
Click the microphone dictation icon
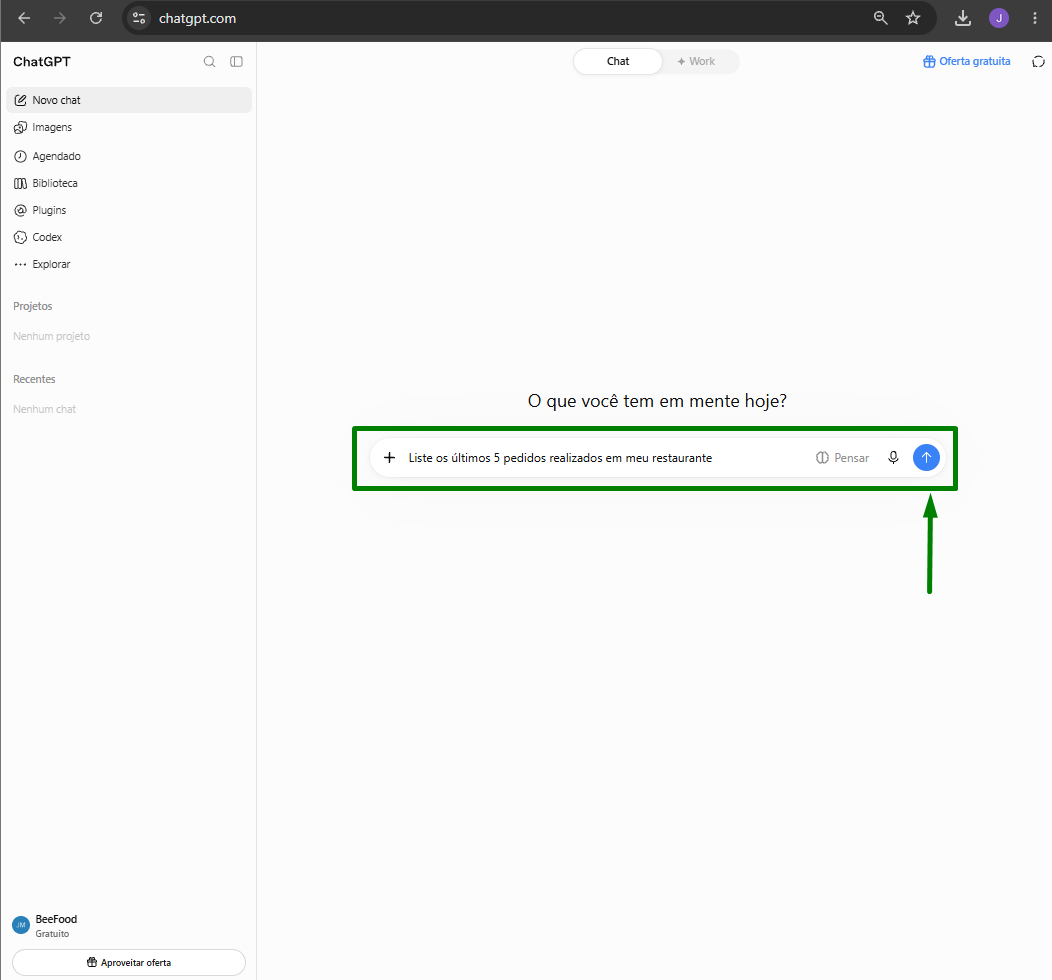pos(893,457)
